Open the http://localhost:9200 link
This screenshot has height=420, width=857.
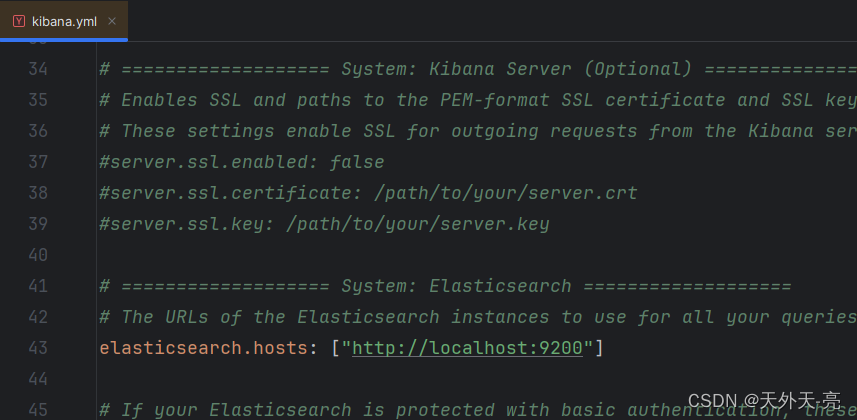(x=467, y=347)
